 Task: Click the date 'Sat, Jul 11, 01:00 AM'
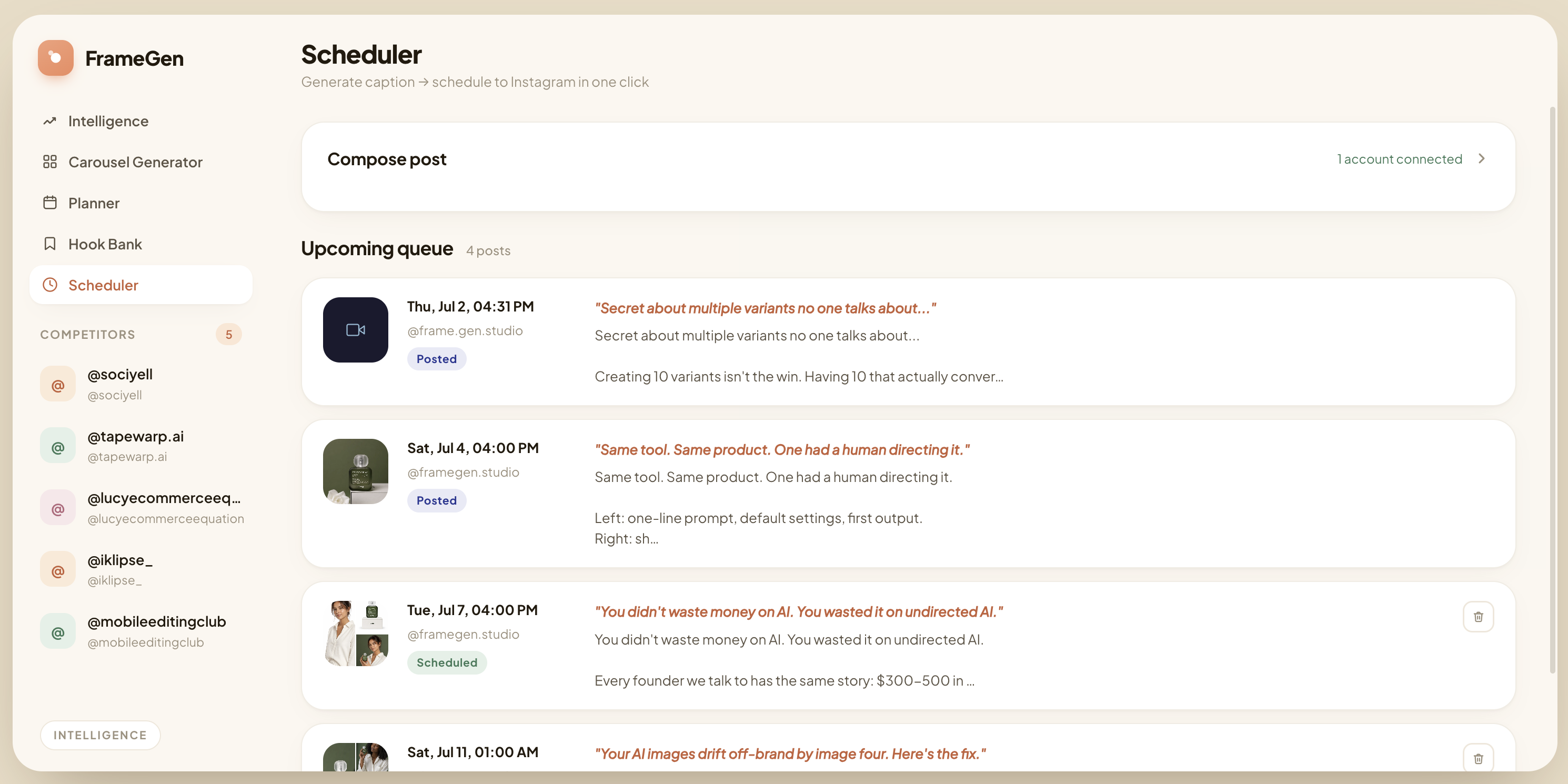coord(473,752)
